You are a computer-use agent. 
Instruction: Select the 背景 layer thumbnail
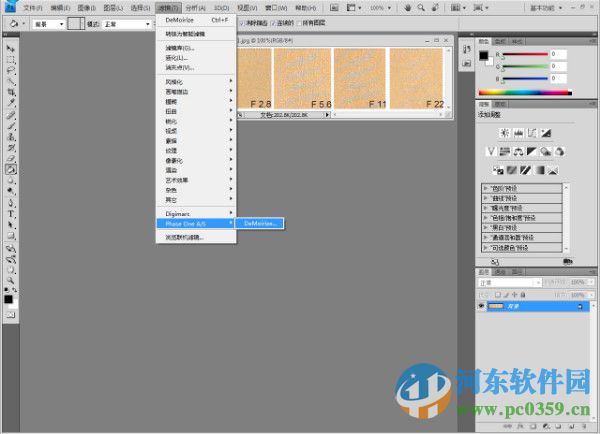tap(496, 306)
